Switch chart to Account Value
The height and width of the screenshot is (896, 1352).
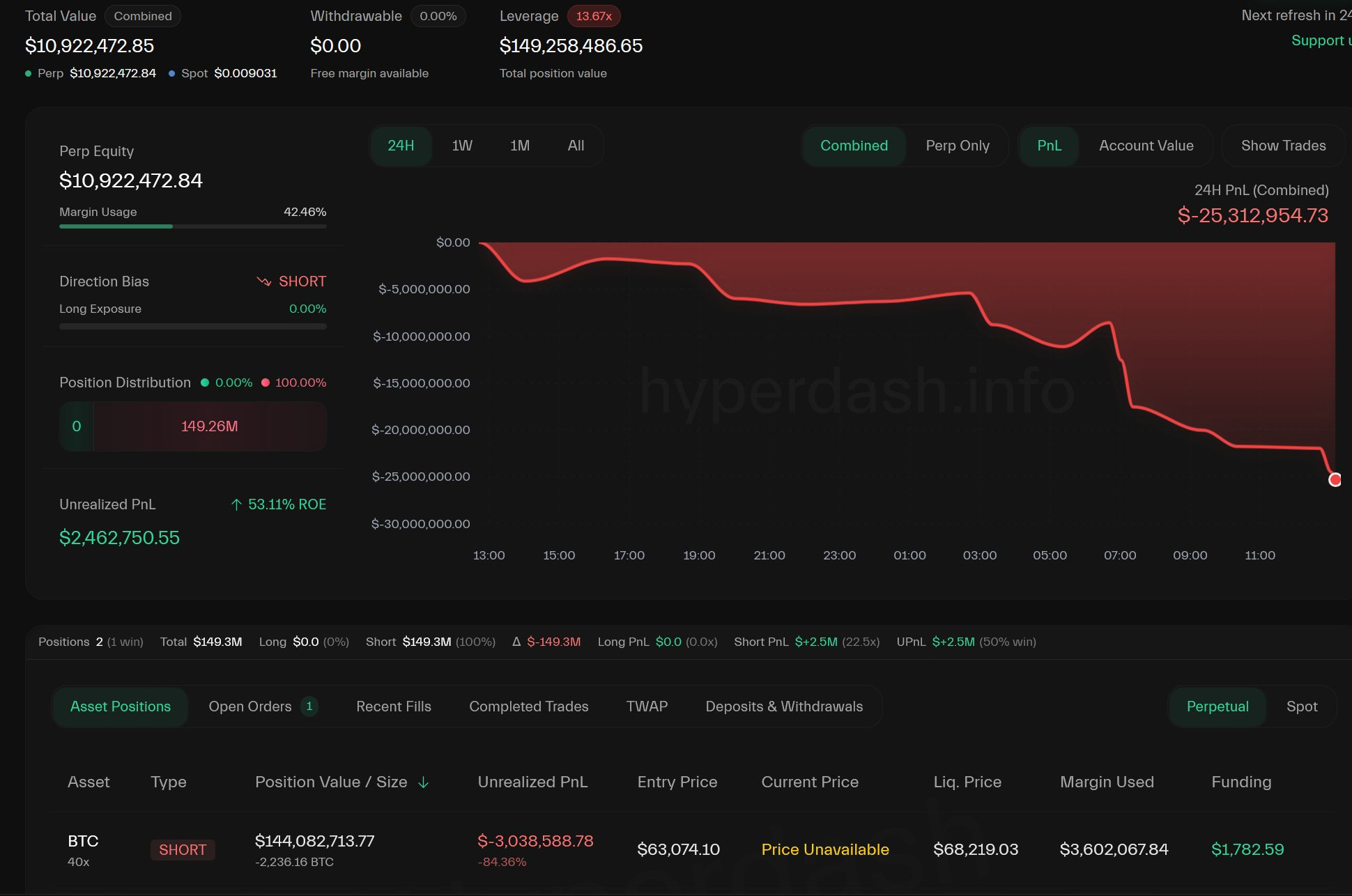point(1146,146)
